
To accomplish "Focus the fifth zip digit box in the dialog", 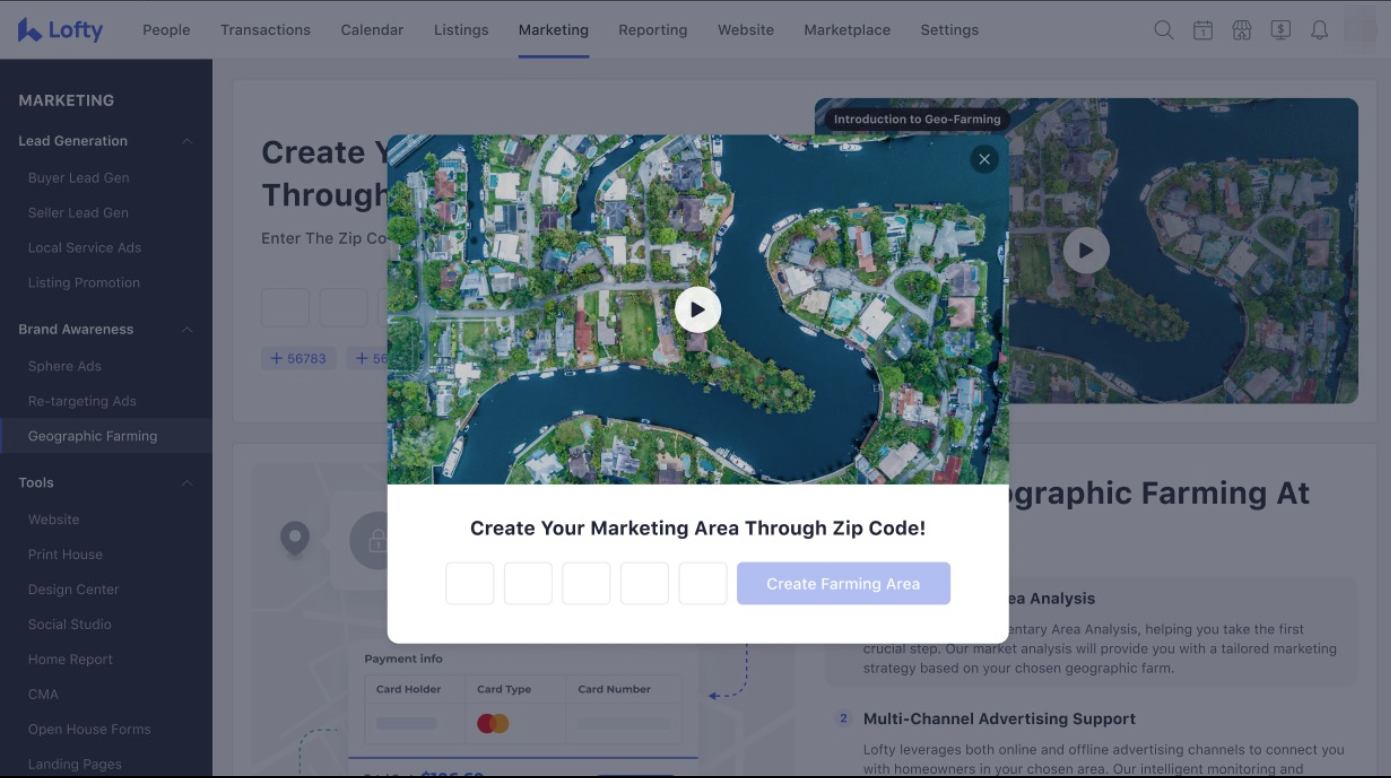I will (703, 584).
